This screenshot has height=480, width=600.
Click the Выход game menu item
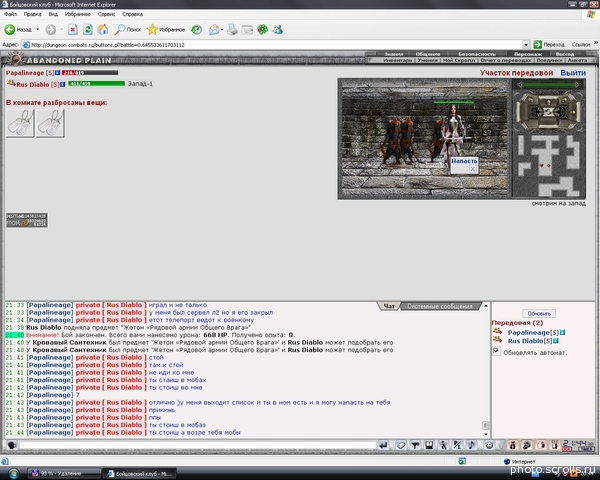[565, 54]
